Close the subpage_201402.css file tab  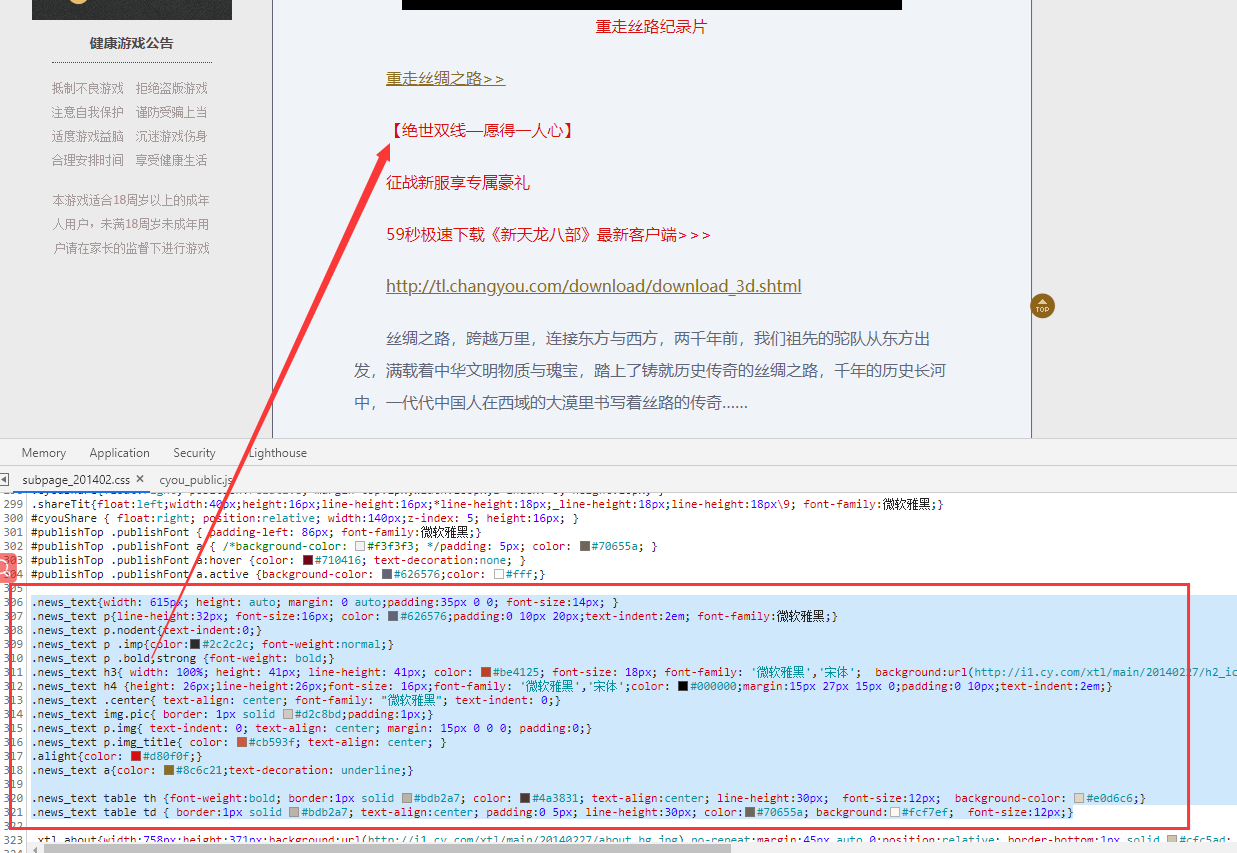click(x=140, y=479)
